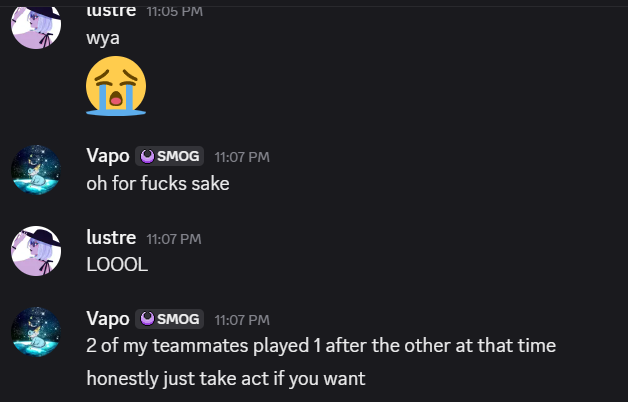Click lustre's username above the "wya" message
This screenshot has height=402, width=628.
pos(111,12)
